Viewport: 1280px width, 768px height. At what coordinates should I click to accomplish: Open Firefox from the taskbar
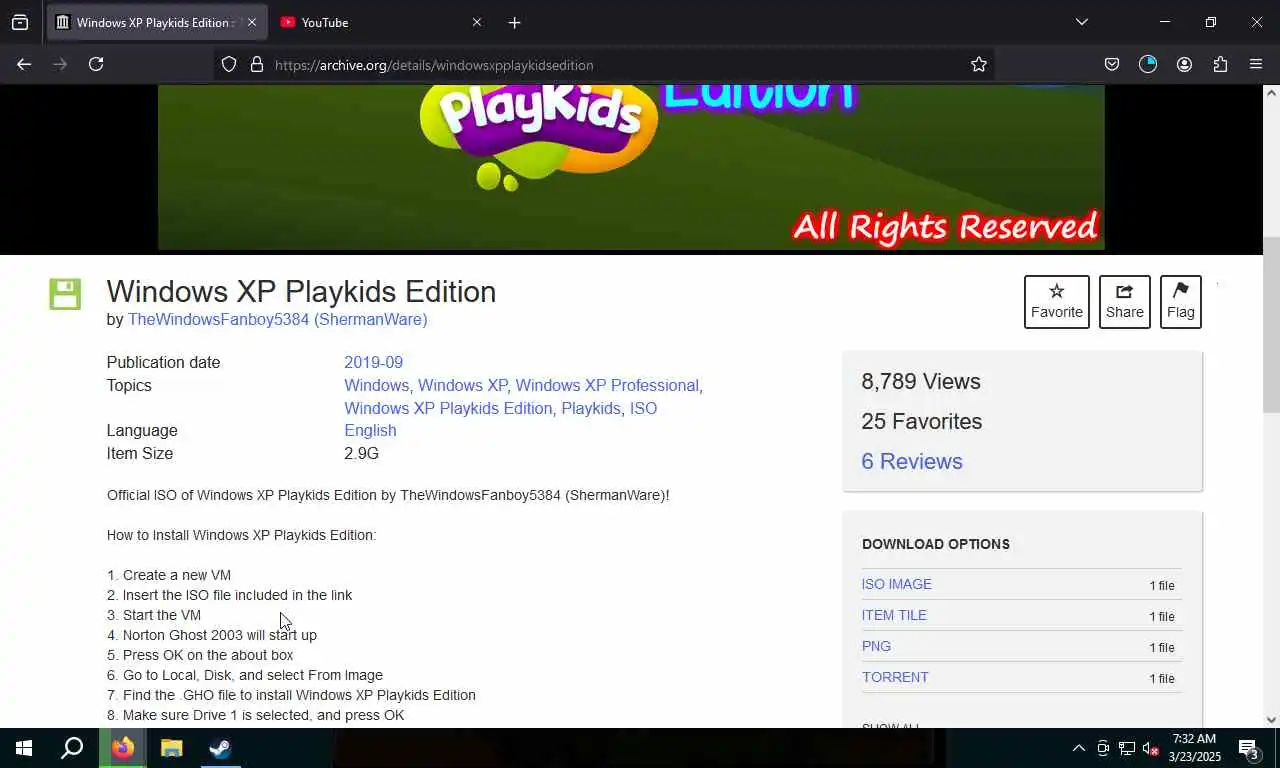click(123, 748)
